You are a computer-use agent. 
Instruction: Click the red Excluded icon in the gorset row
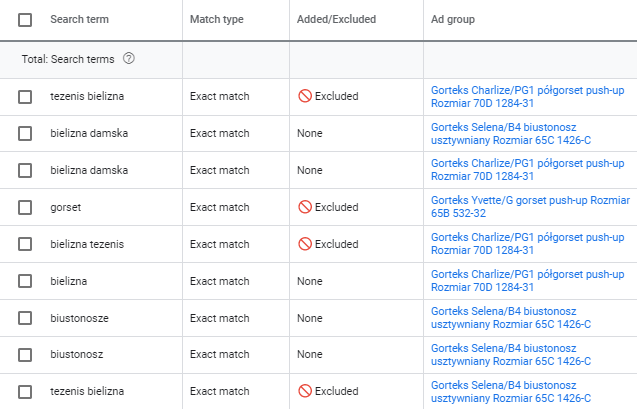[305, 207]
